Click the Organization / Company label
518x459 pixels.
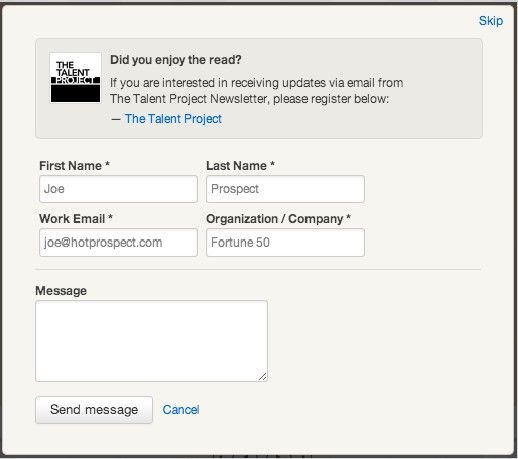278,219
